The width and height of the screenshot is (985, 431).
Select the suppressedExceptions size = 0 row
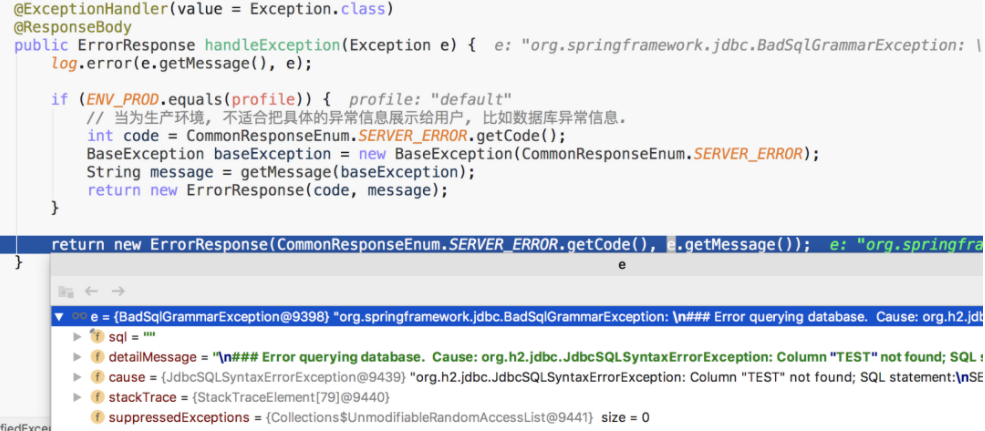tap(518, 418)
